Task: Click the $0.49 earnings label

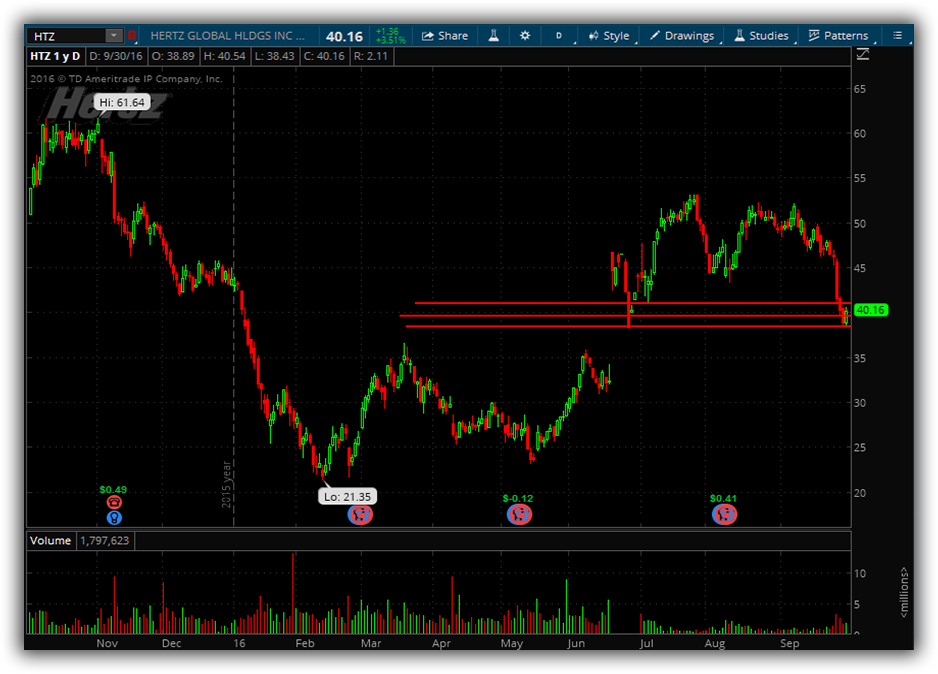Action: (113, 490)
